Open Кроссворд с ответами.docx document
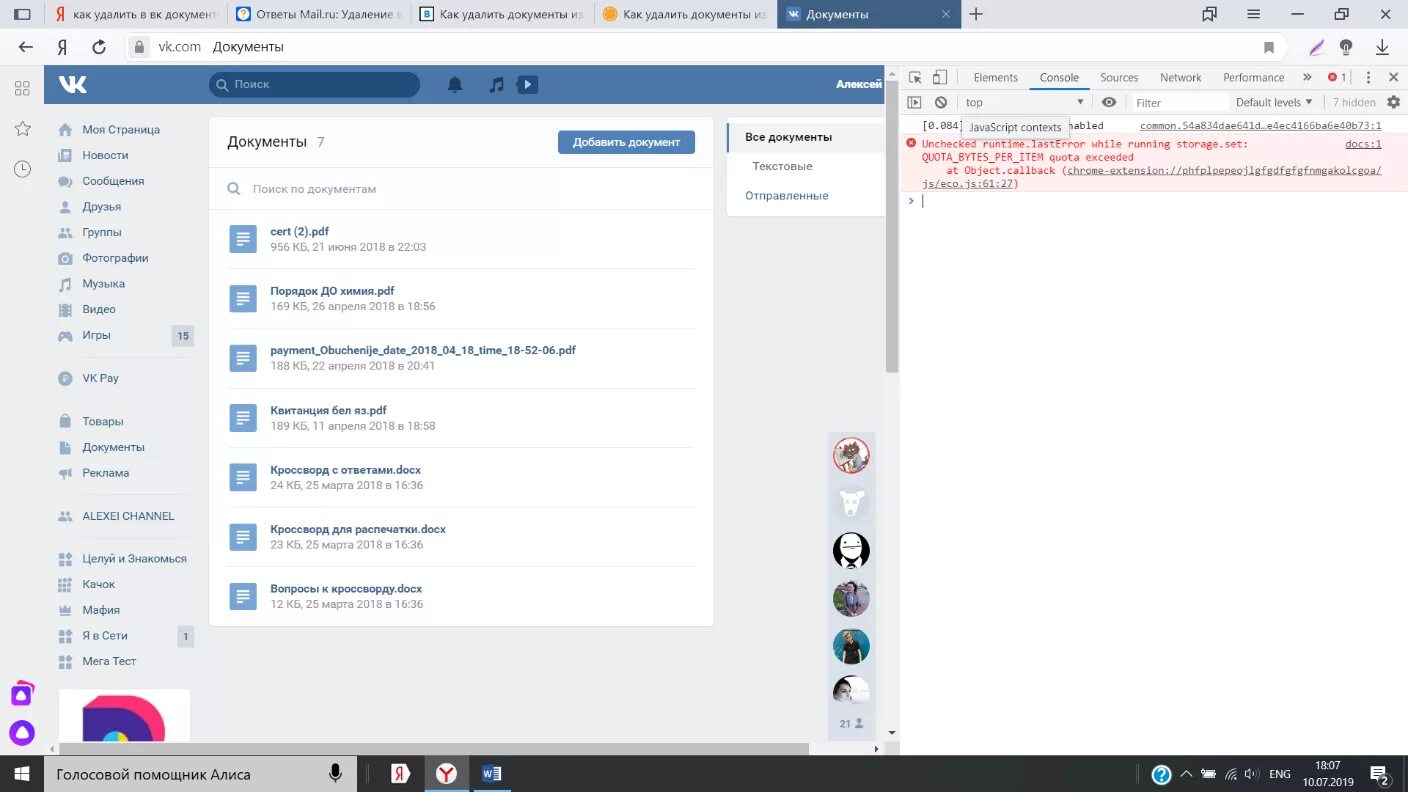 (345, 470)
